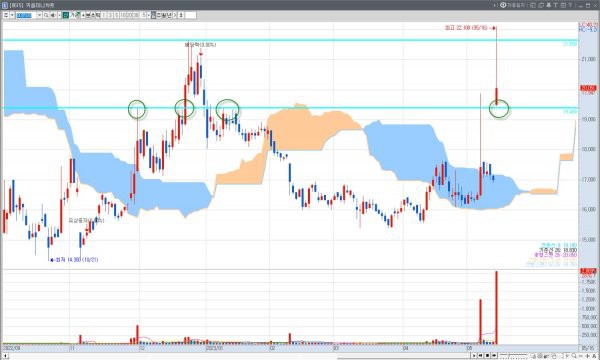Click the minus zoom-out icon on bottom bar

[x=580, y=355]
